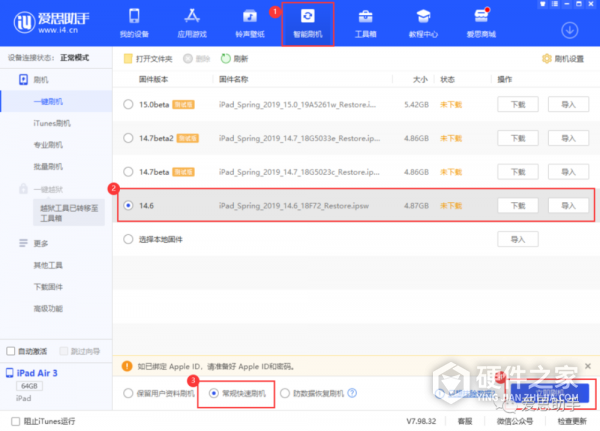
Task: Click the orange Apple ID warning icon
Action: tap(127, 366)
